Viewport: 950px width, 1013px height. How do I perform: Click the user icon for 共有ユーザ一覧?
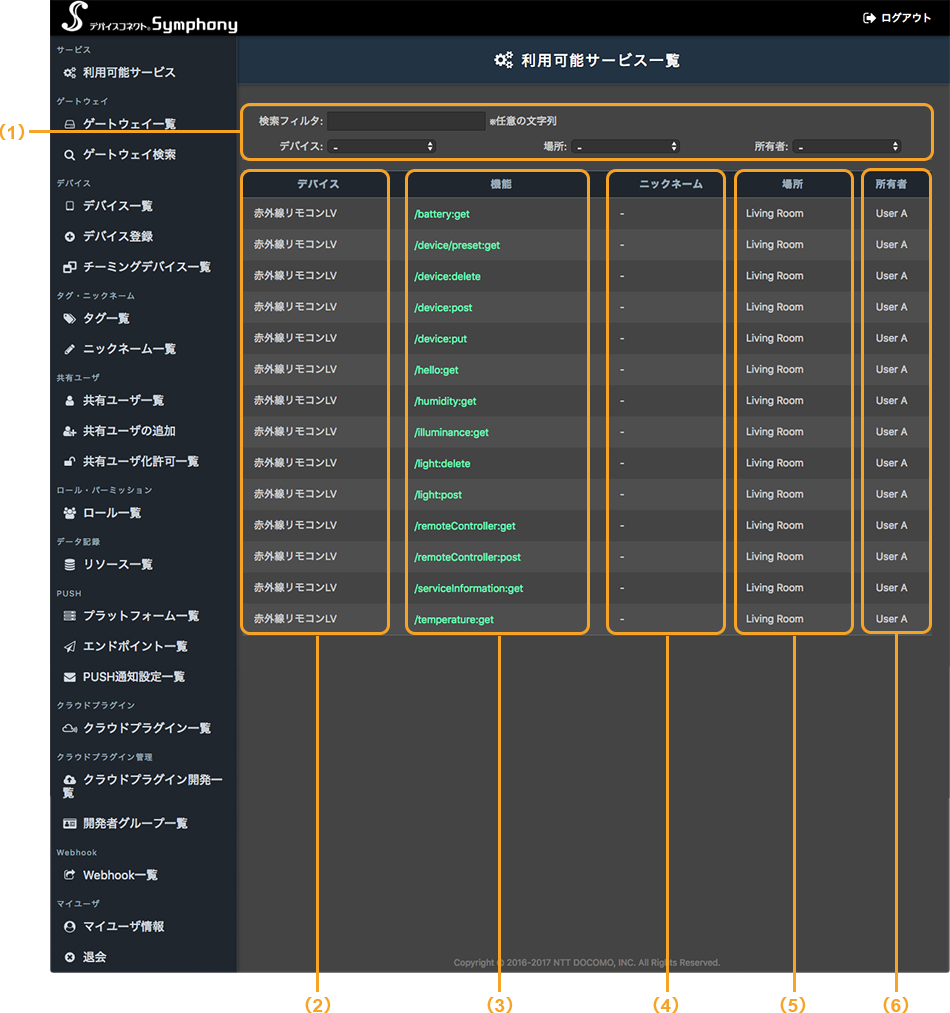[69, 401]
